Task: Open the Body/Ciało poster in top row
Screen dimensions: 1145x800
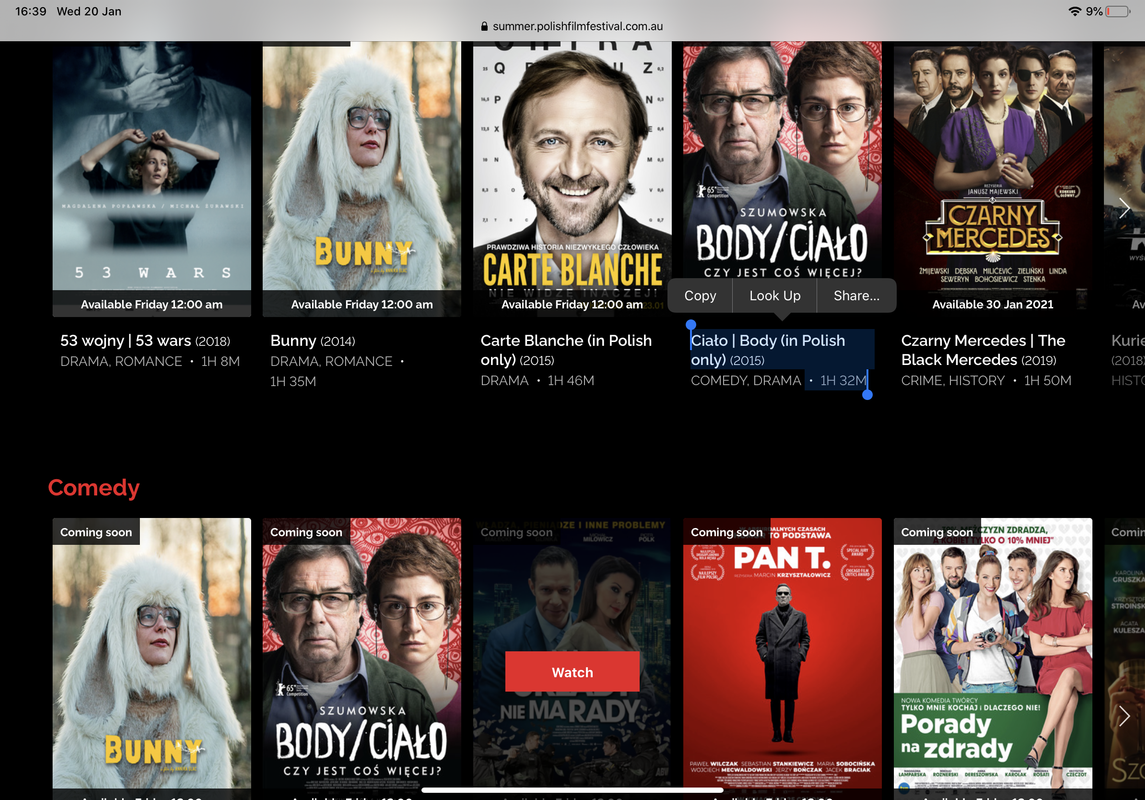Action: (x=782, y=161)
